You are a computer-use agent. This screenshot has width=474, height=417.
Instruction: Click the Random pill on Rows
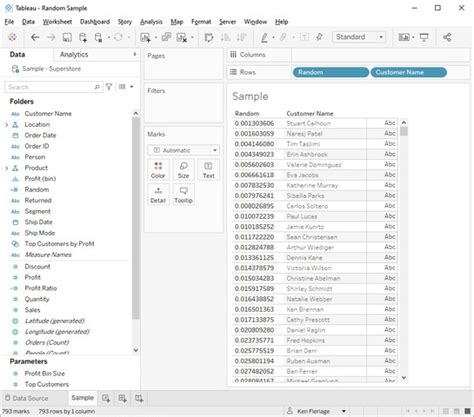click(331, 72)
